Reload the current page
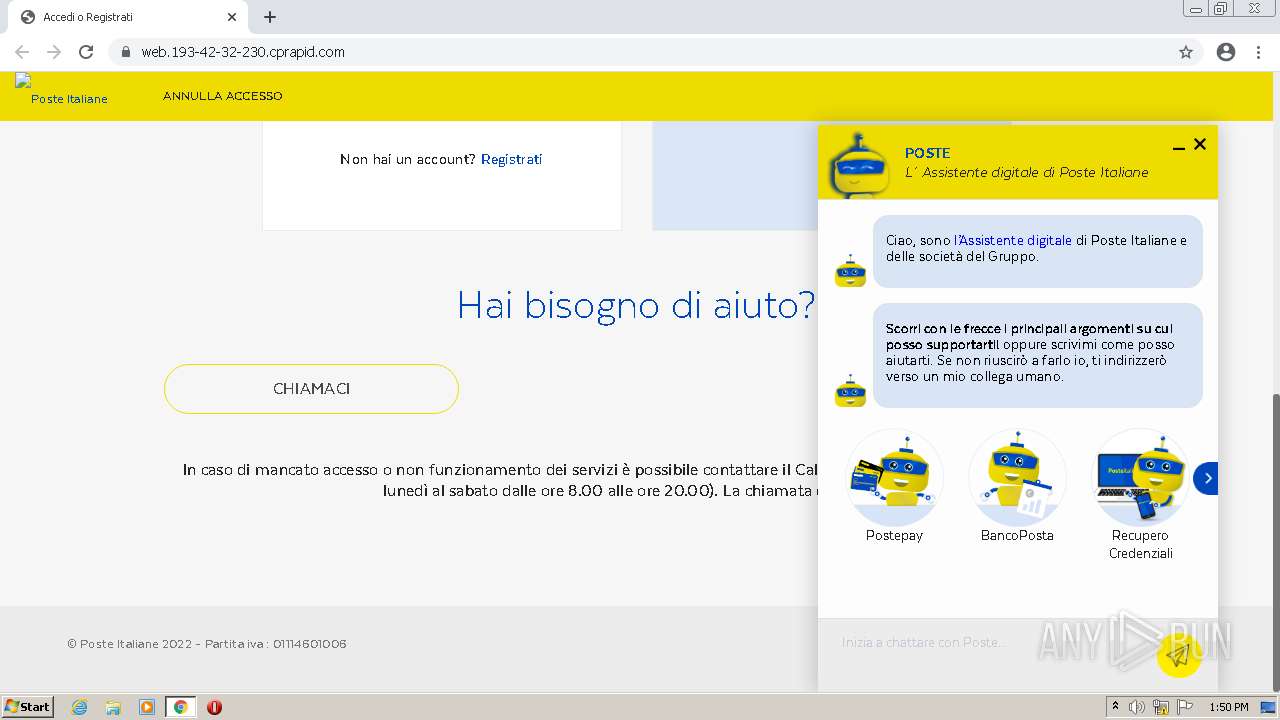The width and height of the screenshot is (1280, 720). click(86, 52)
